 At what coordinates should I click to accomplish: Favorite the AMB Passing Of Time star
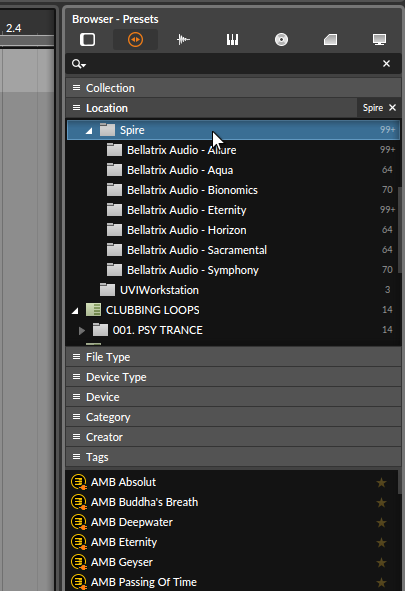381,582
